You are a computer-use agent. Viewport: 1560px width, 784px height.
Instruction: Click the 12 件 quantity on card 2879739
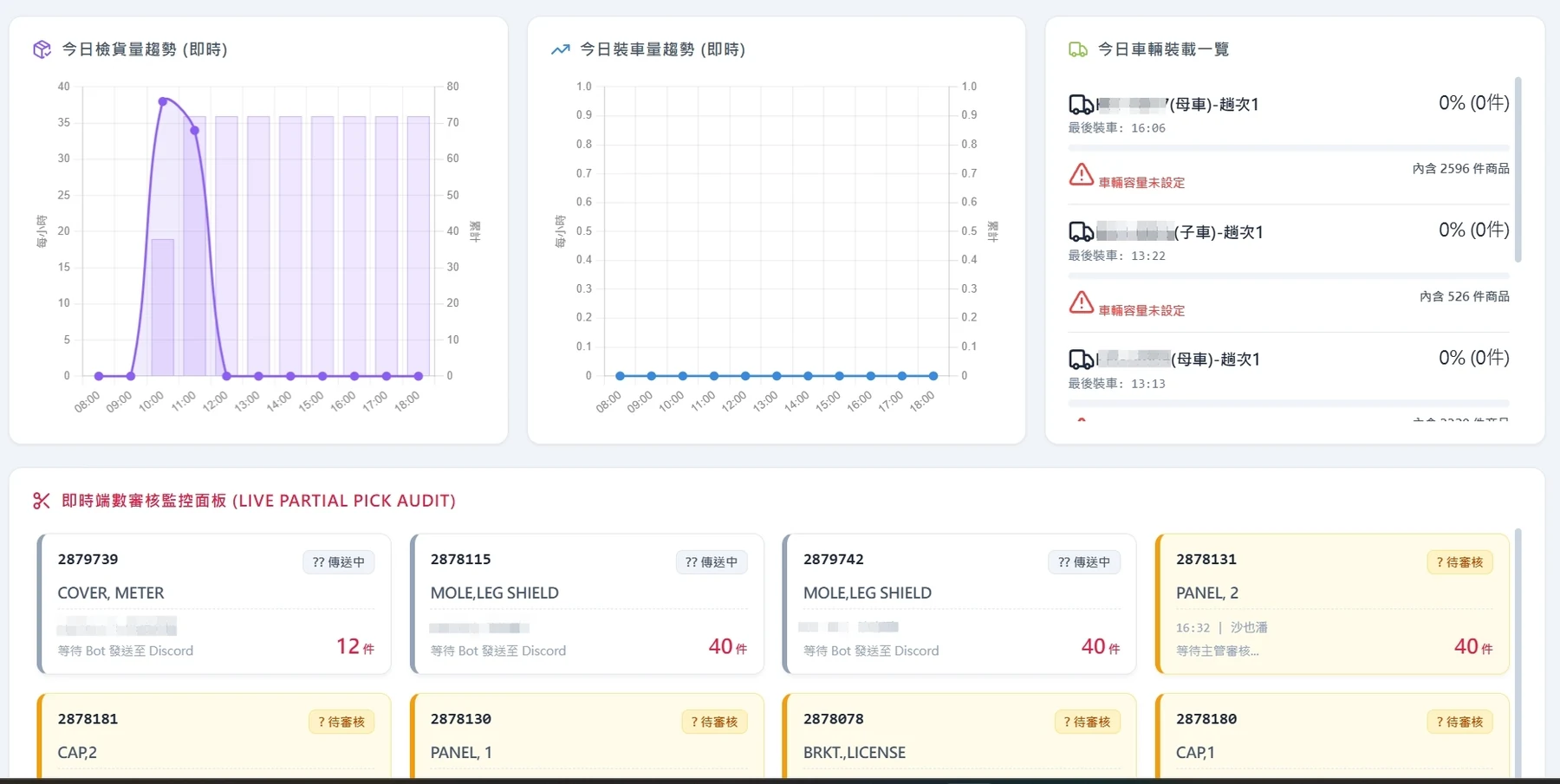tap(355, 646)
